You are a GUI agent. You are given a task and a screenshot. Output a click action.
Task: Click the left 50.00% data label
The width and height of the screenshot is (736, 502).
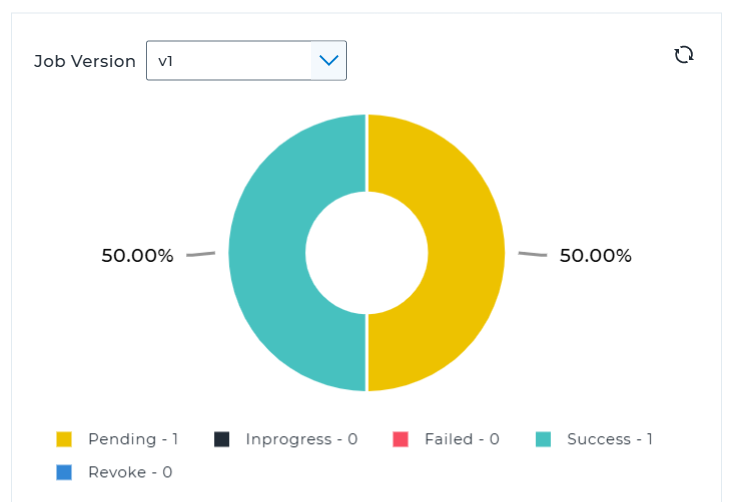137,256
